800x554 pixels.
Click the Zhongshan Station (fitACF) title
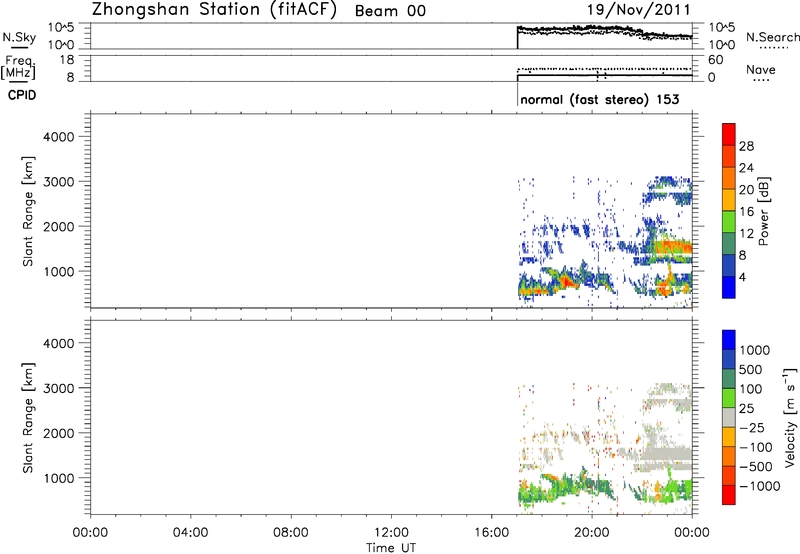tap(214, 10)
